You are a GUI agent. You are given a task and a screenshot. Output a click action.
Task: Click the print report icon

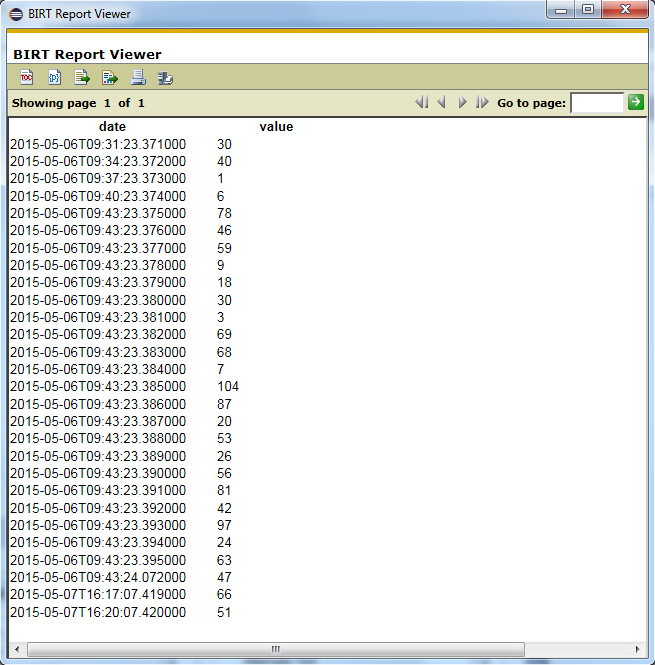click(138, 77)
